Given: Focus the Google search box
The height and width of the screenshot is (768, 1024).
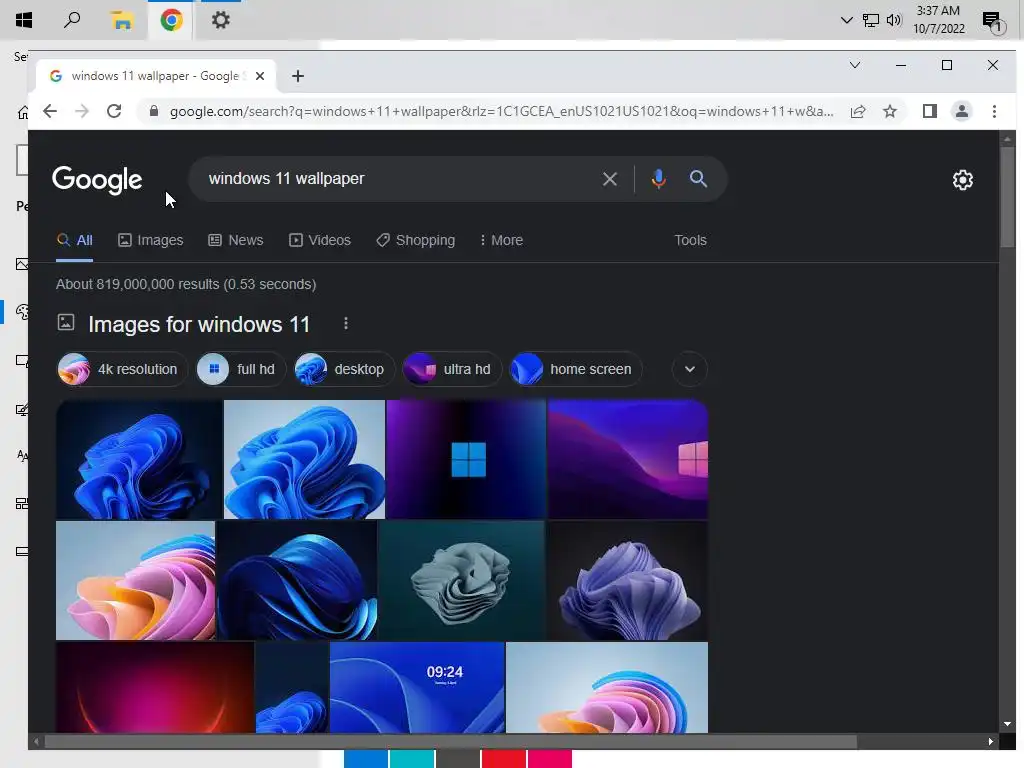Looking at the screenshot, I should [398, 179].
